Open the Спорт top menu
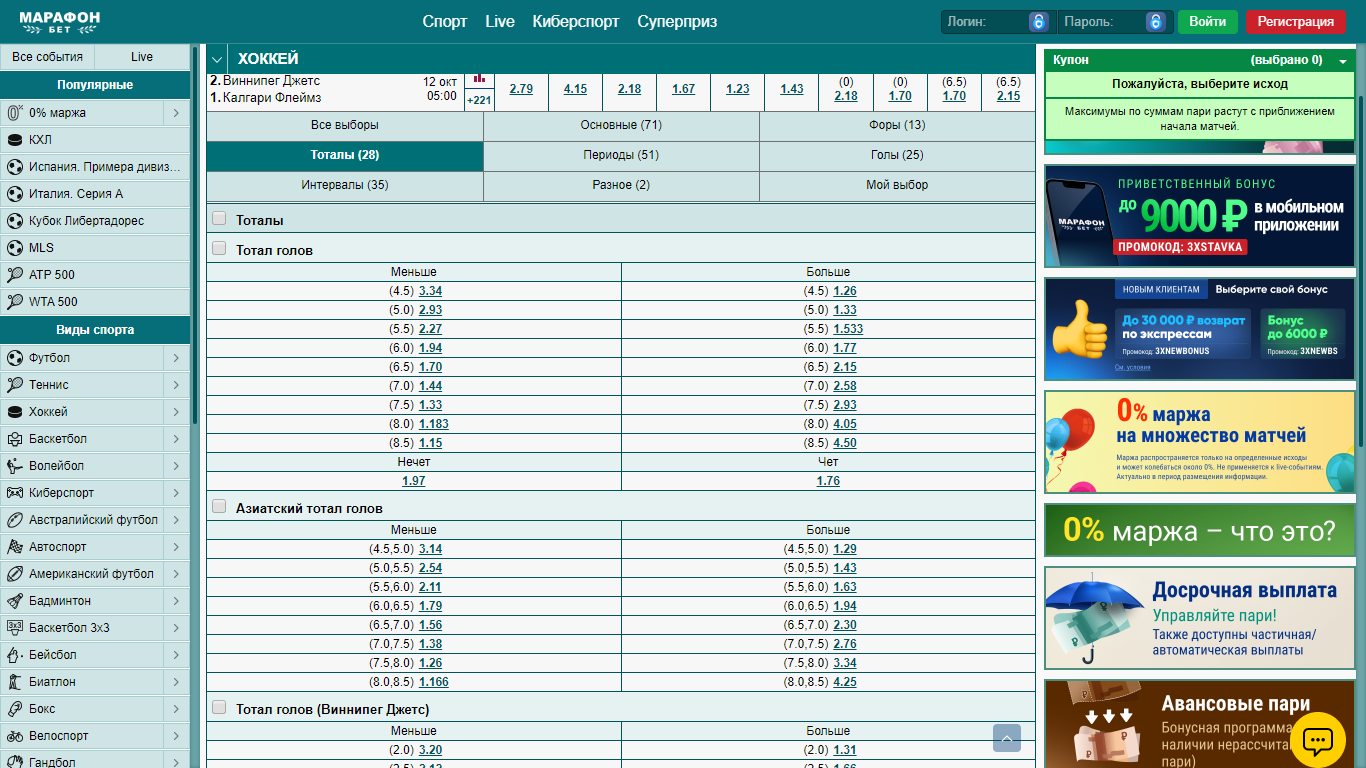Viewport: 1366px width, 768px height. tap(445, 22)
